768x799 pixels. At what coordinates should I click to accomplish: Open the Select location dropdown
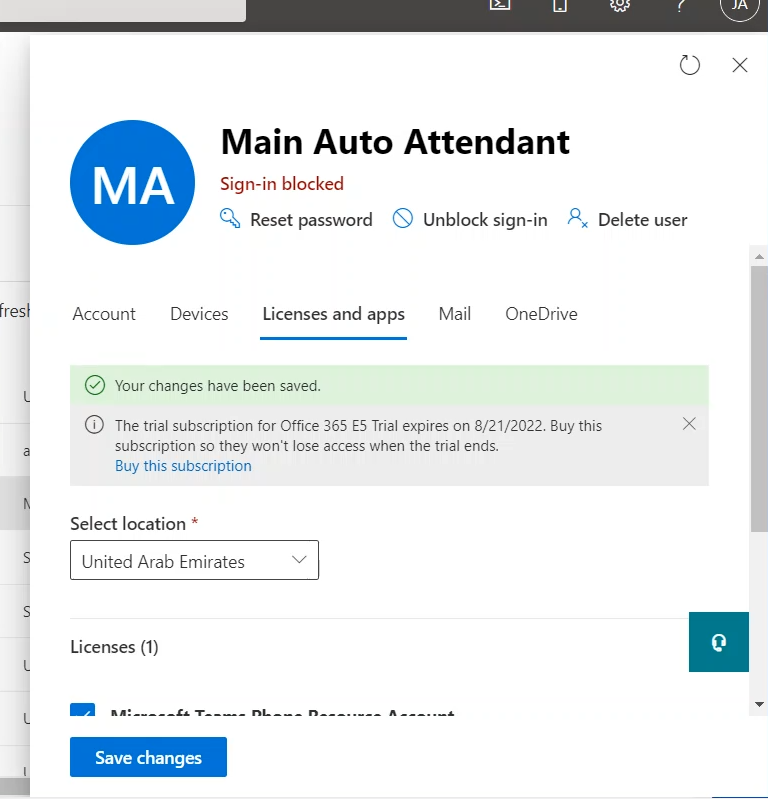(x=194, y=561)
